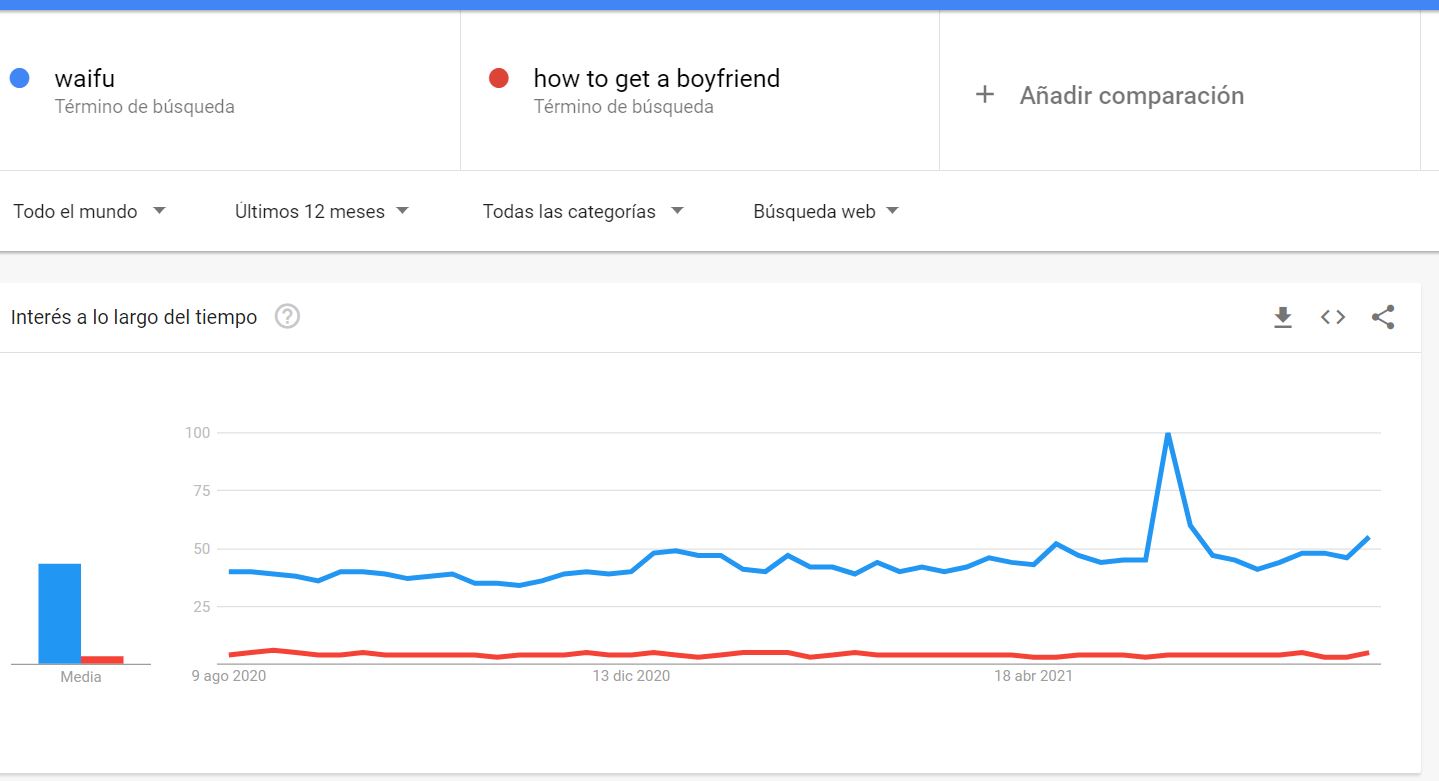This screenshot has width=1439, height=781.
Task: Download the interest over time chart data
Action: [x=1283, y=318]
